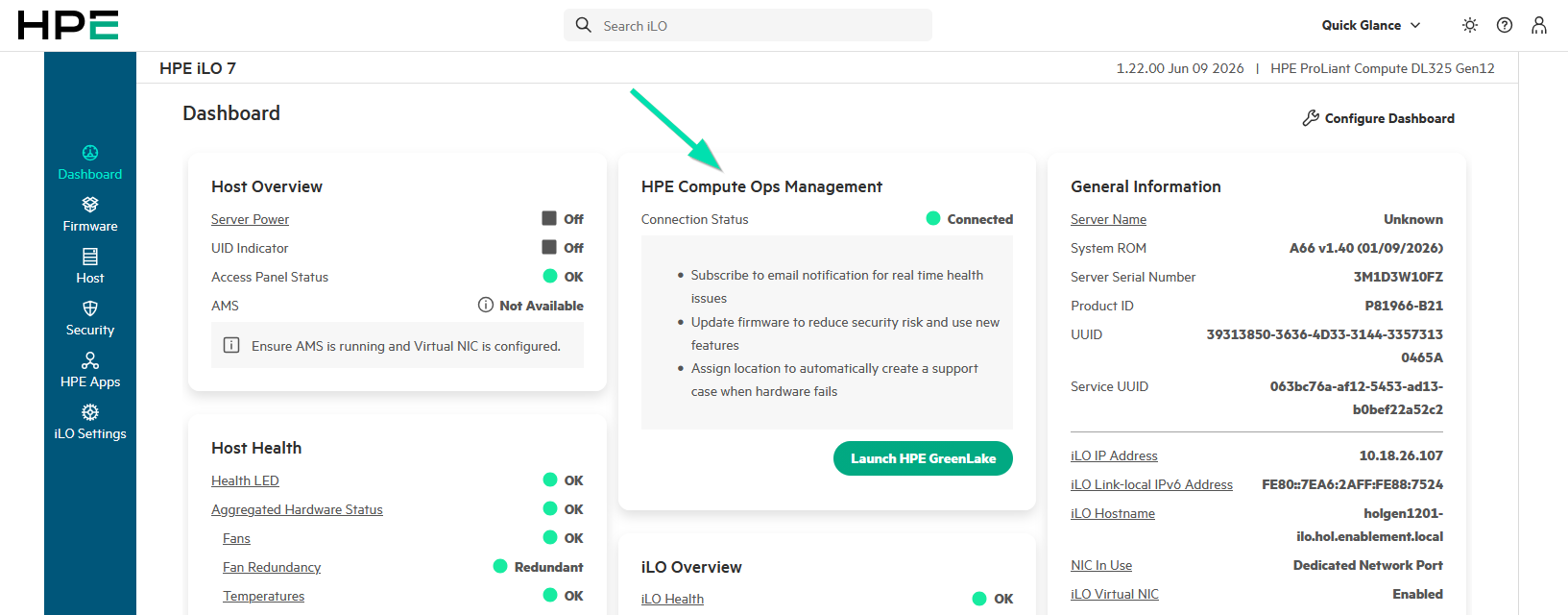The height and width of the screenshot is (615, 1568).
Task: Click the UID Indicator Off status square
Action: click(x=549, y=247)
